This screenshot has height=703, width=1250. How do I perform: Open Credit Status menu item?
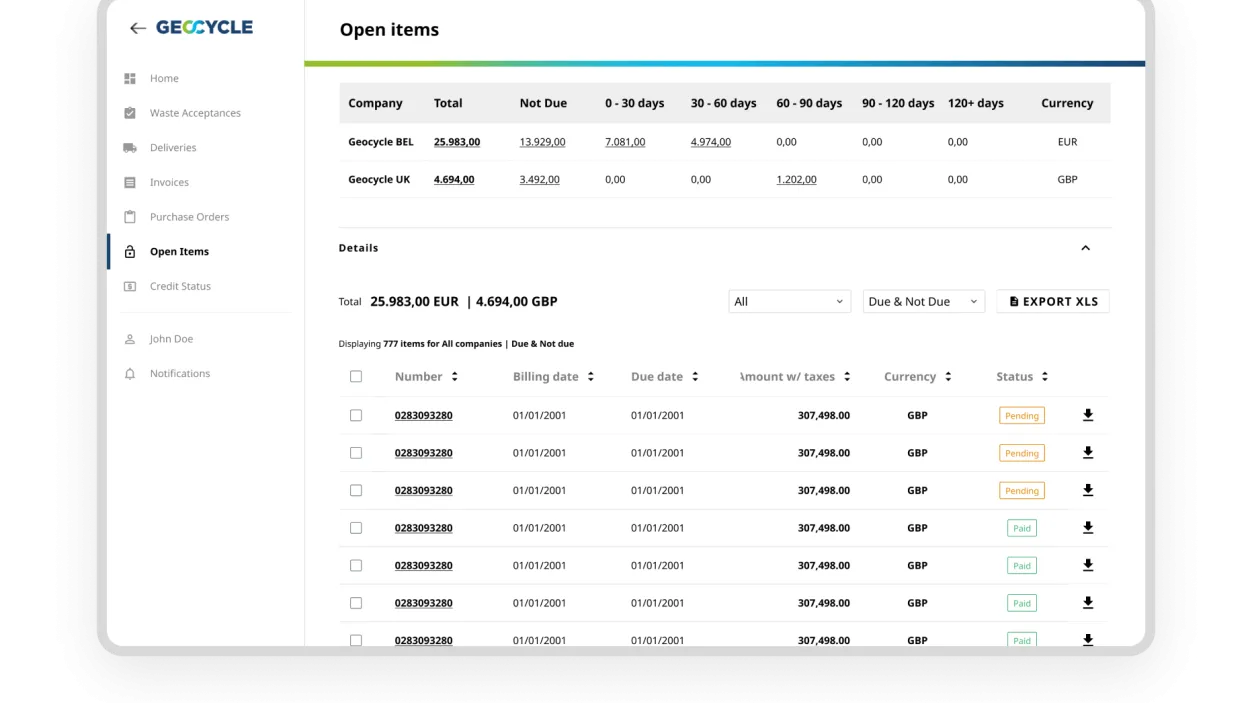click(180, 286)
